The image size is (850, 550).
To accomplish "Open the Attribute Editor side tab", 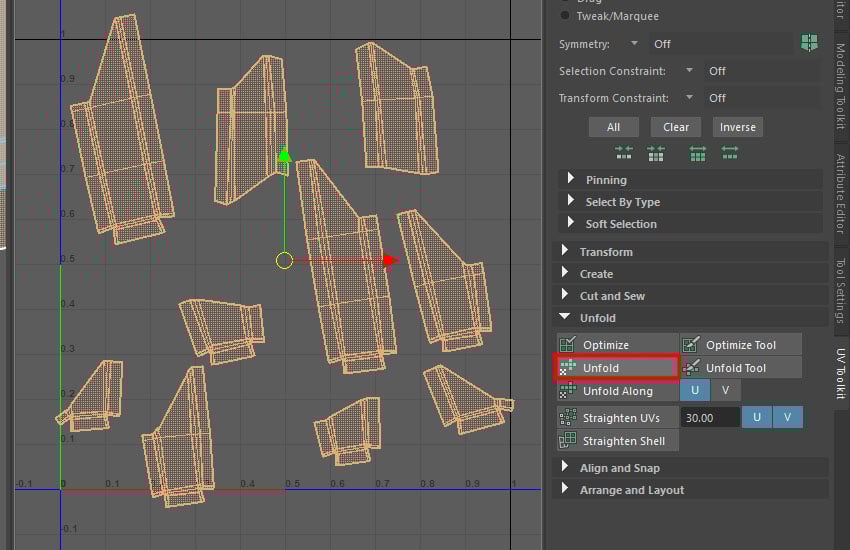I will [840, 195].
